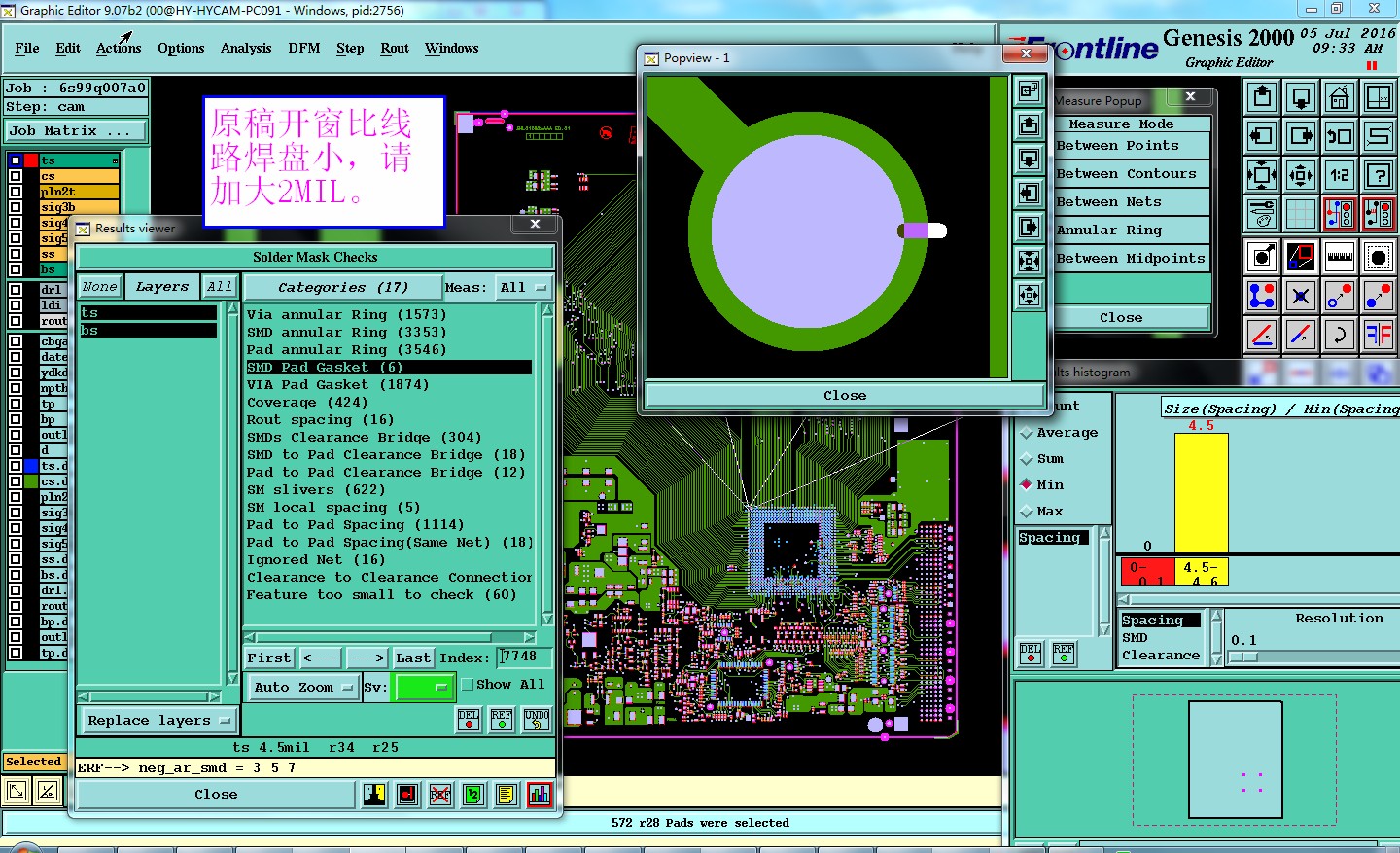Open the Replace layers dropdown

point(158,721)
